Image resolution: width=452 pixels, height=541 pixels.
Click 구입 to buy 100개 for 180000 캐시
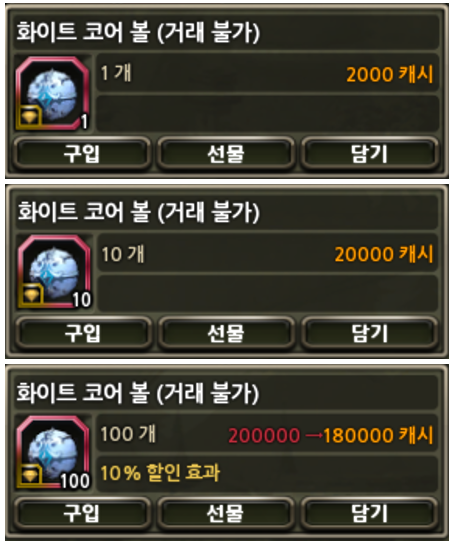tap(82, 514)
